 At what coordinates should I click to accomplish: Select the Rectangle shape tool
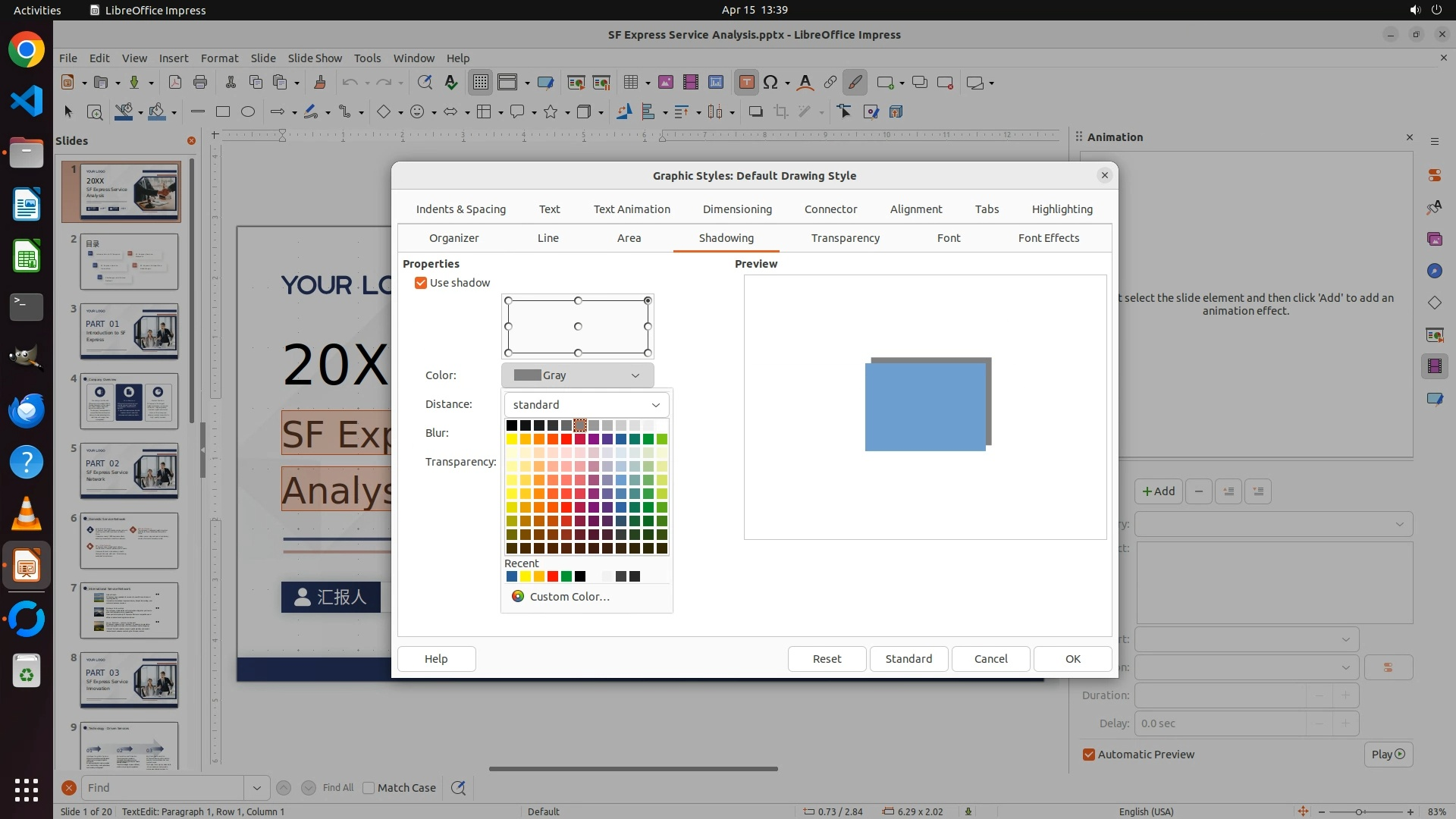[223, 112]
